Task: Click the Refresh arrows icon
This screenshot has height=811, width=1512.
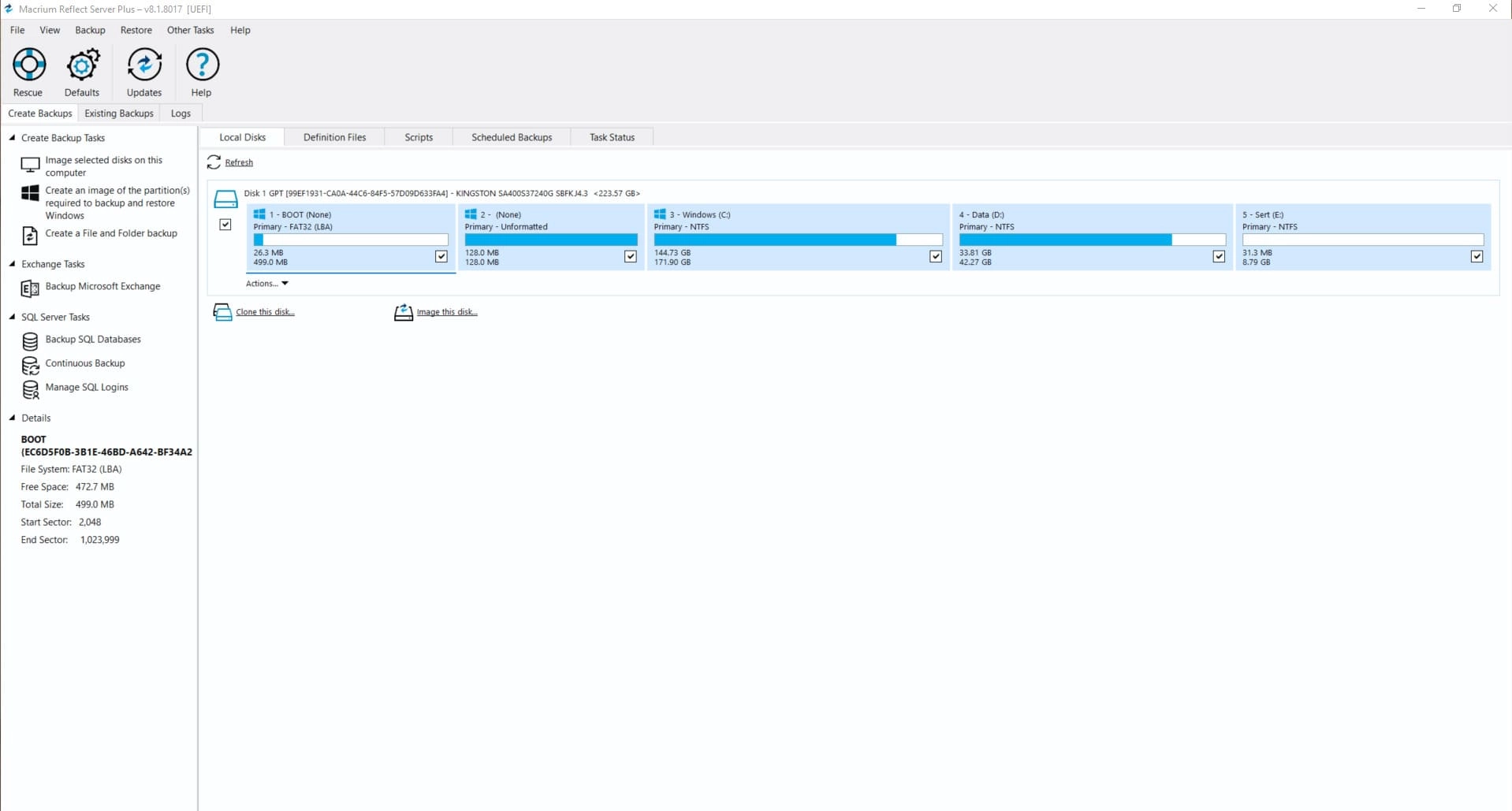Action: point(214,162)
